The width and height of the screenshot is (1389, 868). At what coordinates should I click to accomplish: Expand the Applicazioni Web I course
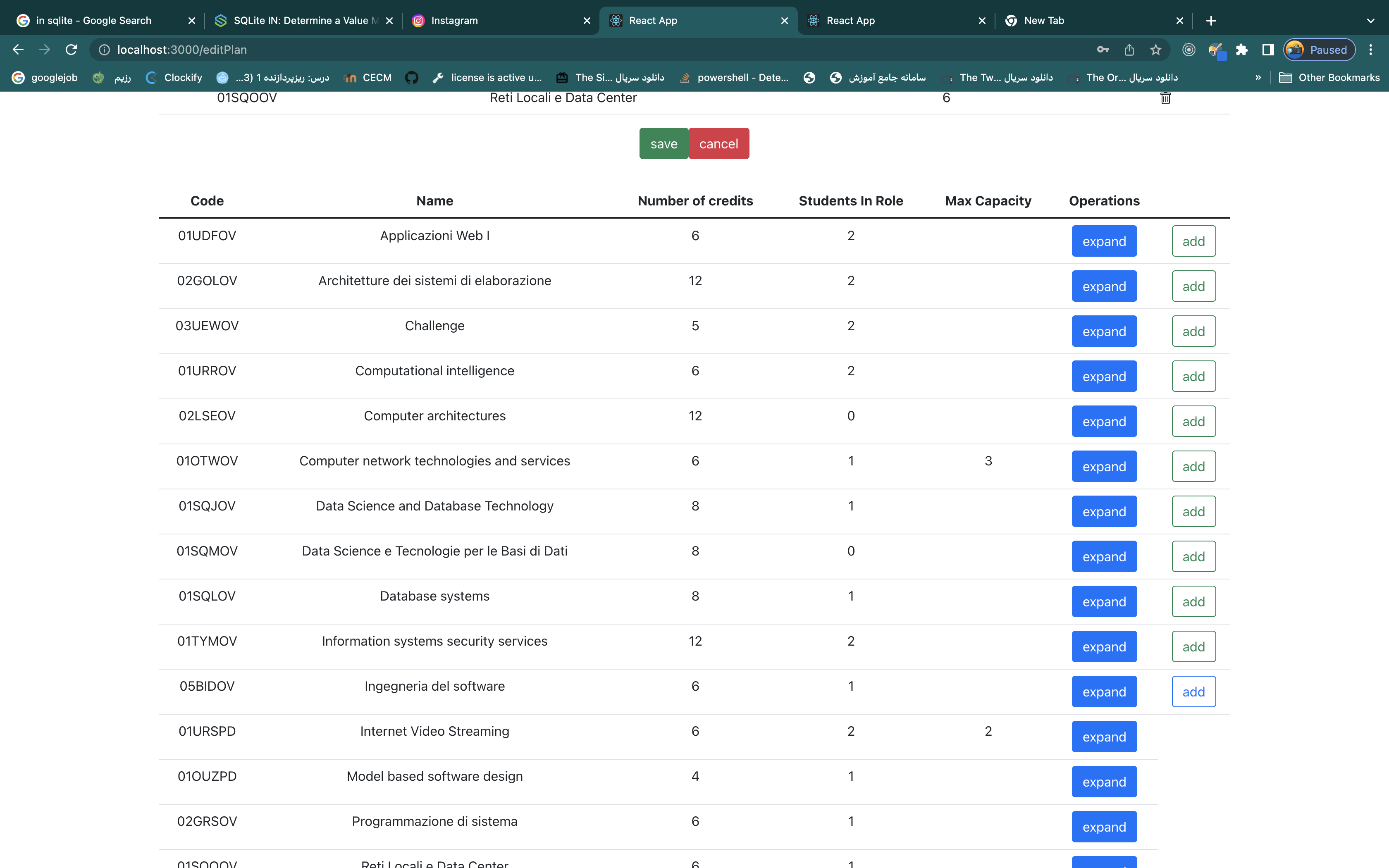coord(1104,241)
